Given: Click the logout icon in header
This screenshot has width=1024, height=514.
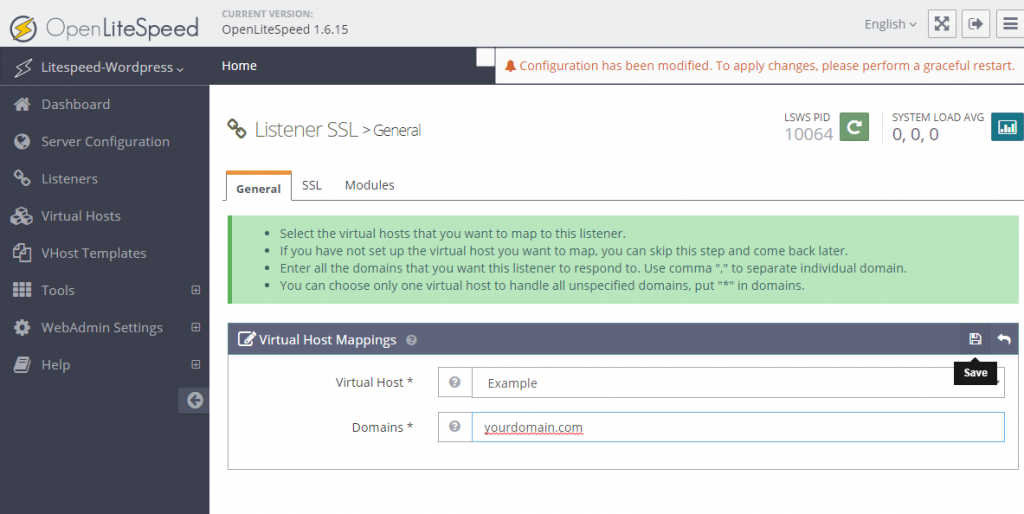Looking at the screenshot, I should click(976, 24).
